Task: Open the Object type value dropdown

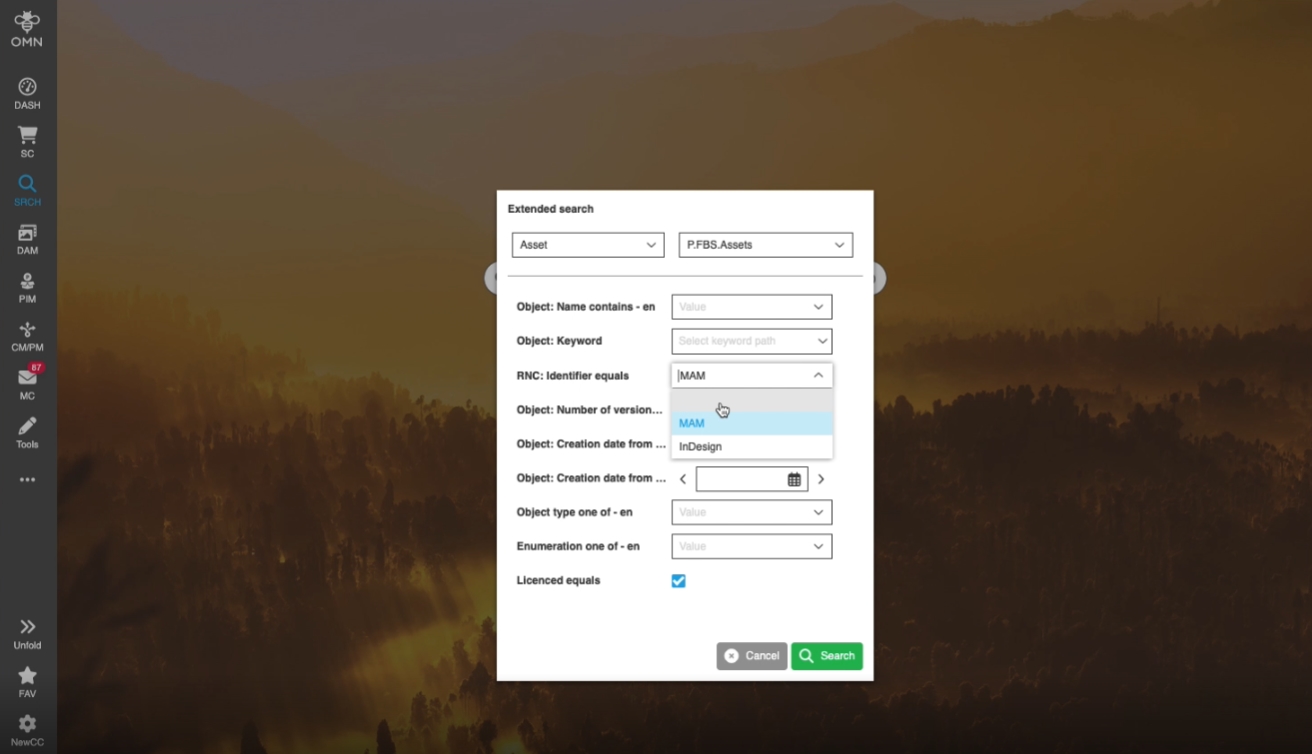Action: point(752,512)
